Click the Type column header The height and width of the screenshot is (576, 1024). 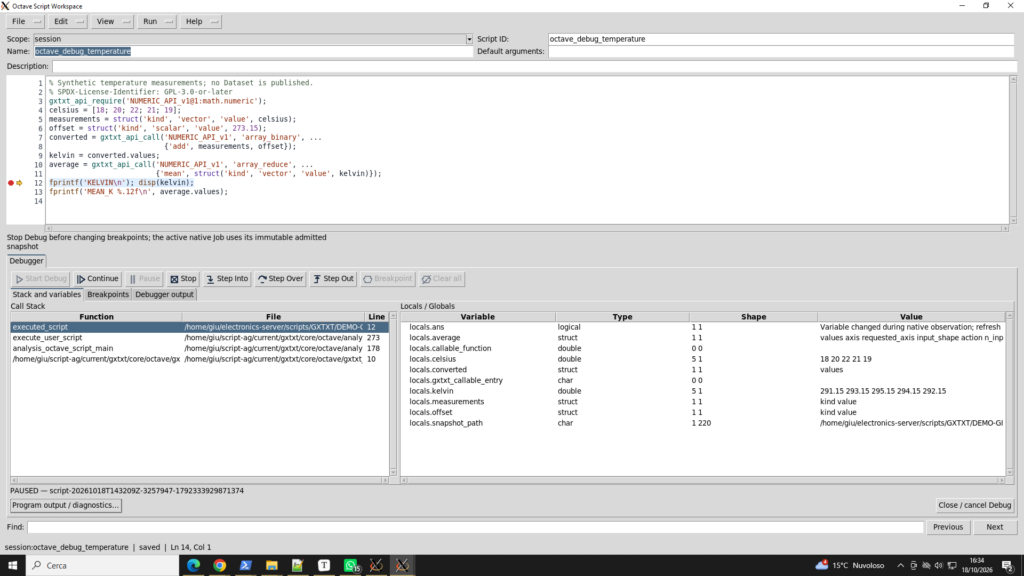(x=622, y=317)
